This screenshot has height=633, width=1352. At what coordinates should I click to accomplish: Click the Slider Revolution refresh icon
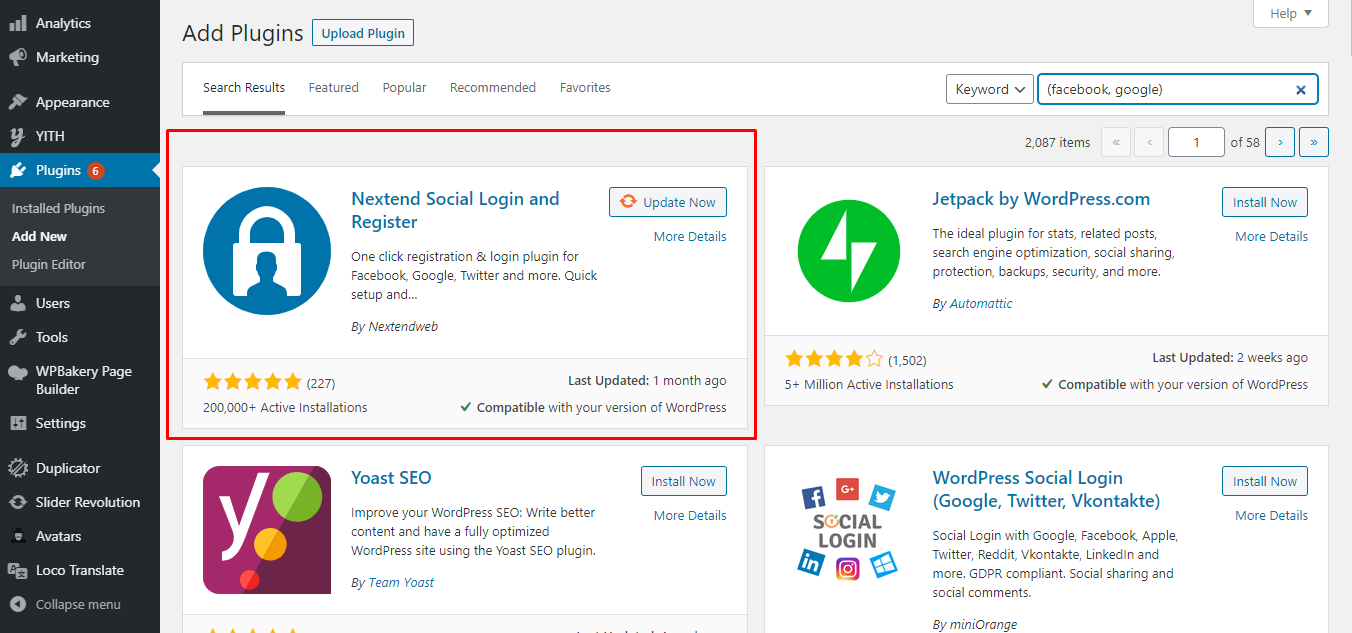point(18,502)
